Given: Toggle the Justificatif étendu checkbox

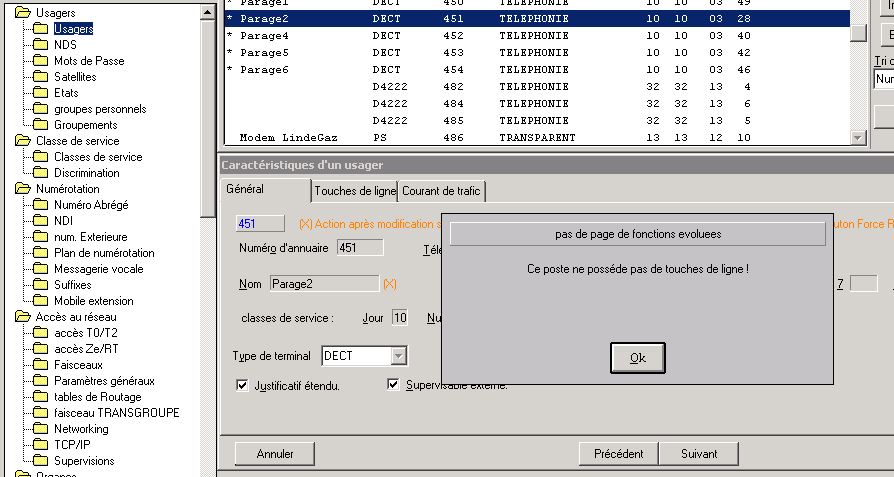Looking at the screenshot, I should tap(242, 386).
